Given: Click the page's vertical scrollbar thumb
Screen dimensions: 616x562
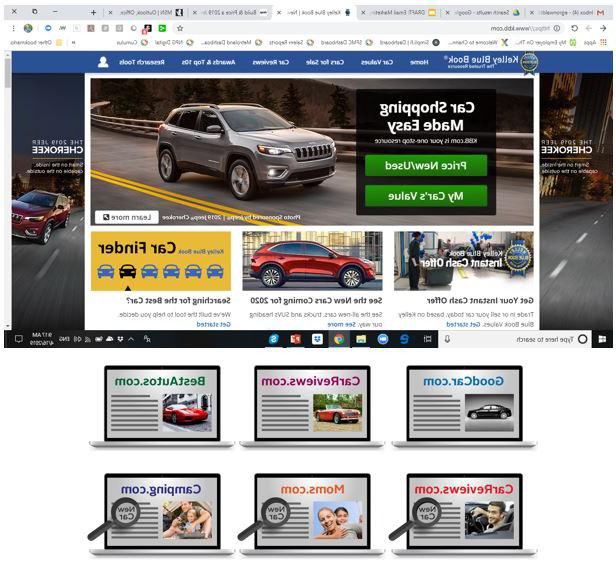Looking at the screenshot, I should tap(7, 75).
